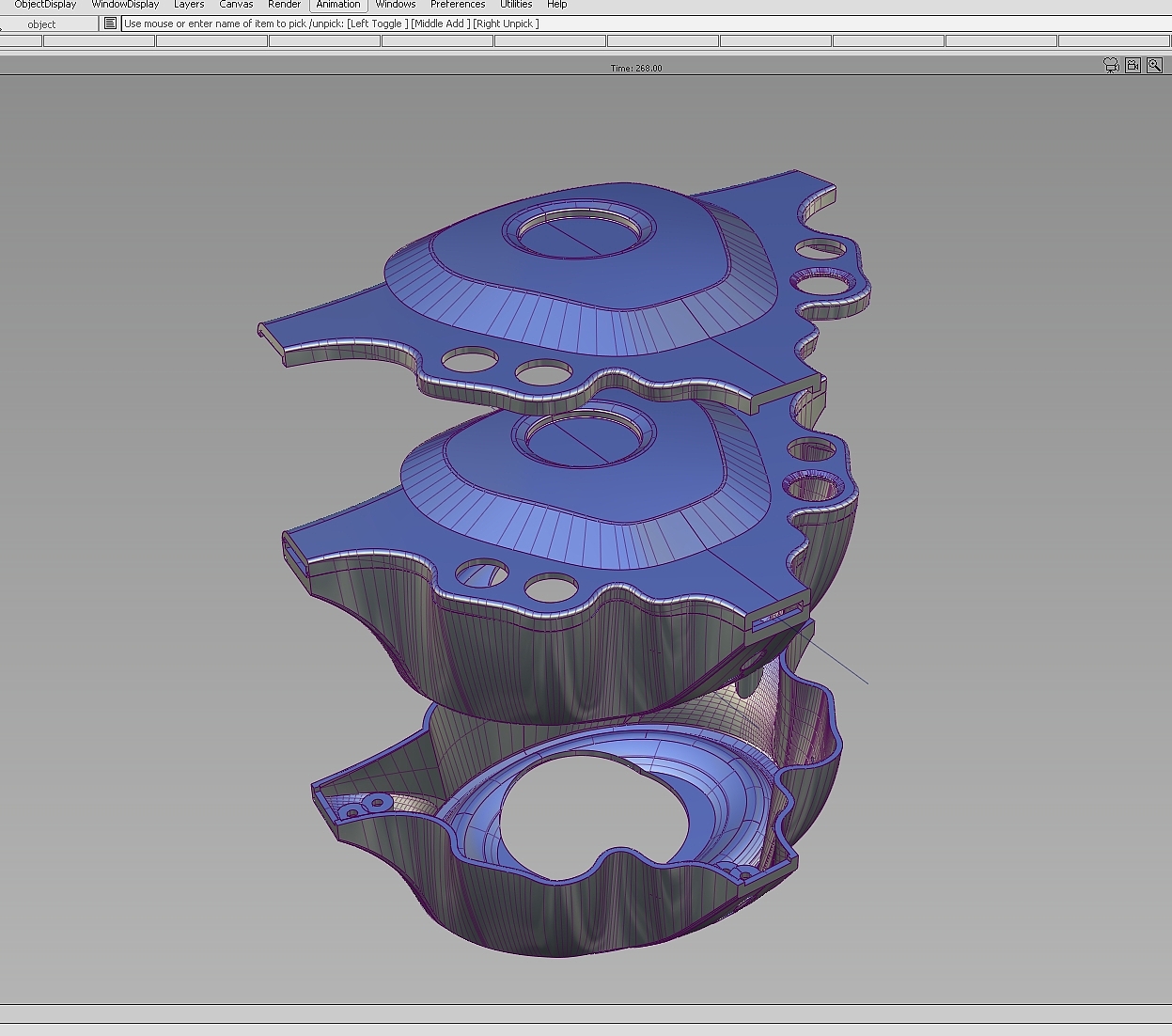This screenshot has height=1036, width=1172.
Task: Open the Help menu
Action: (557, 5)
